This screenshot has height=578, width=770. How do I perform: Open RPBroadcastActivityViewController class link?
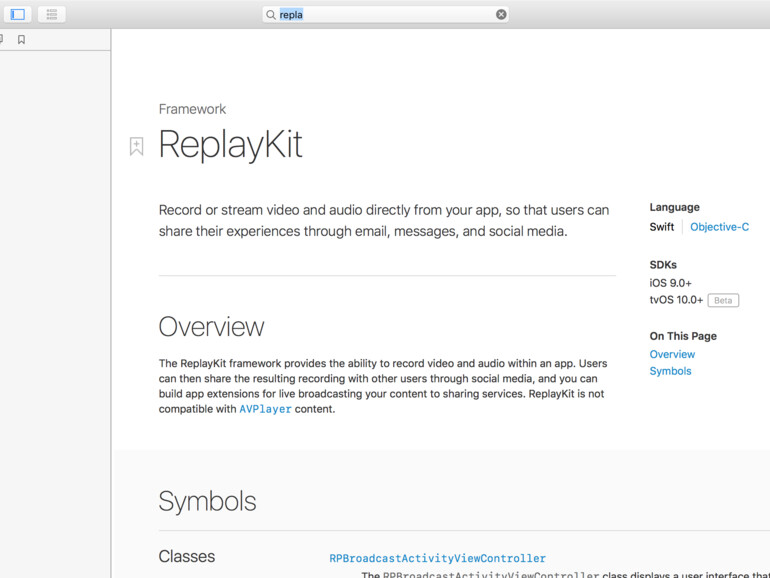[438, 558]
